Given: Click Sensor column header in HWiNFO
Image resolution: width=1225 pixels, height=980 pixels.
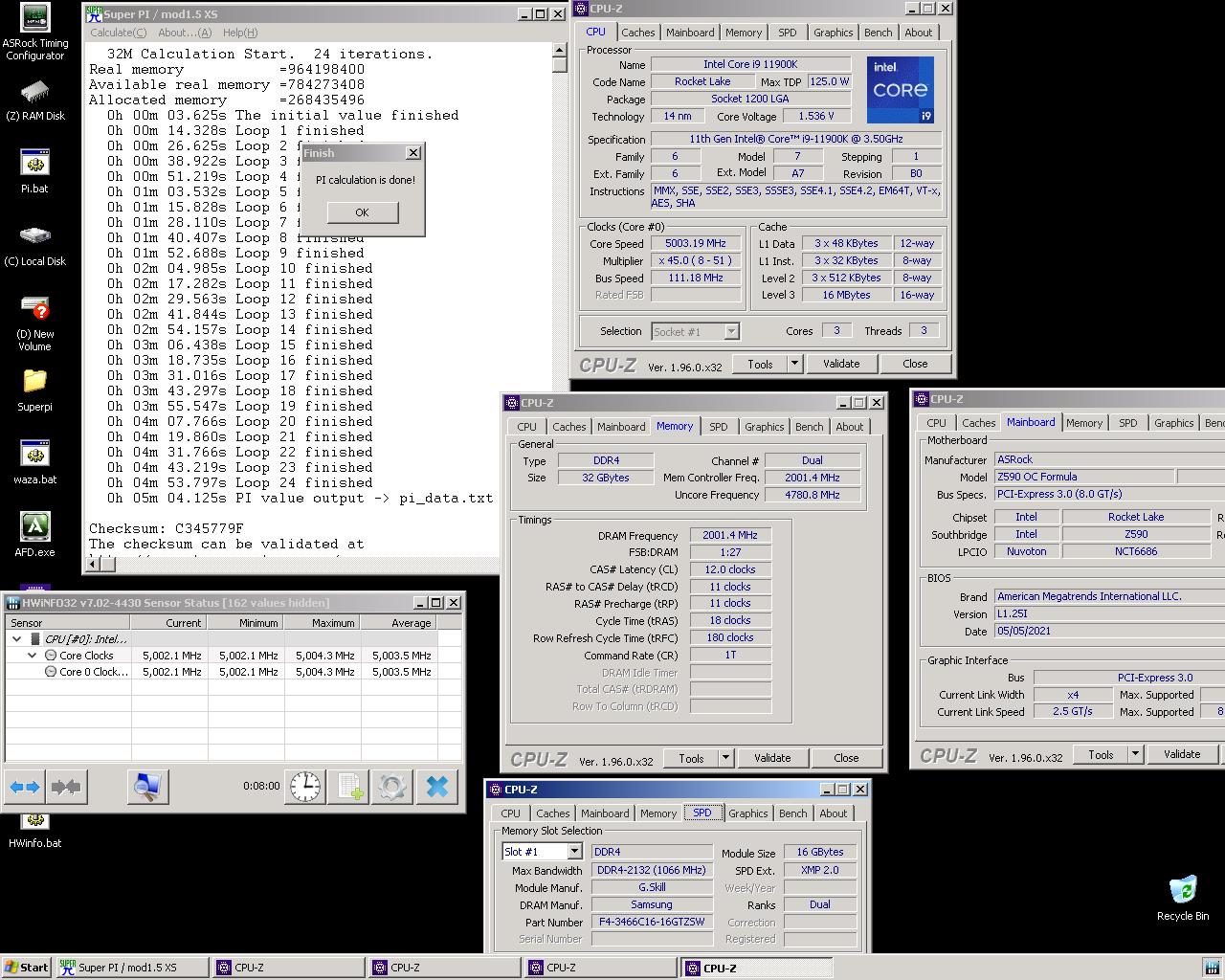Looking at the screenshot, I should point(68,622).
